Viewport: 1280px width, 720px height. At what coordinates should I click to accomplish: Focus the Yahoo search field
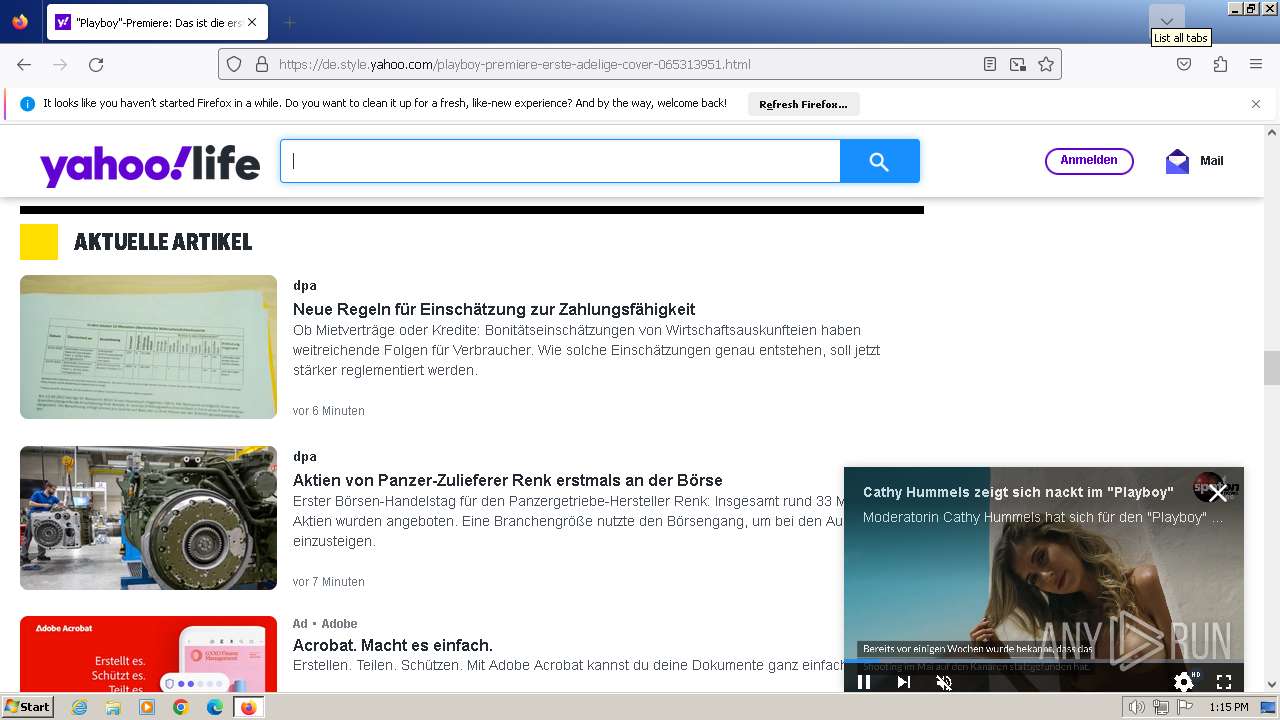[560, 161]
